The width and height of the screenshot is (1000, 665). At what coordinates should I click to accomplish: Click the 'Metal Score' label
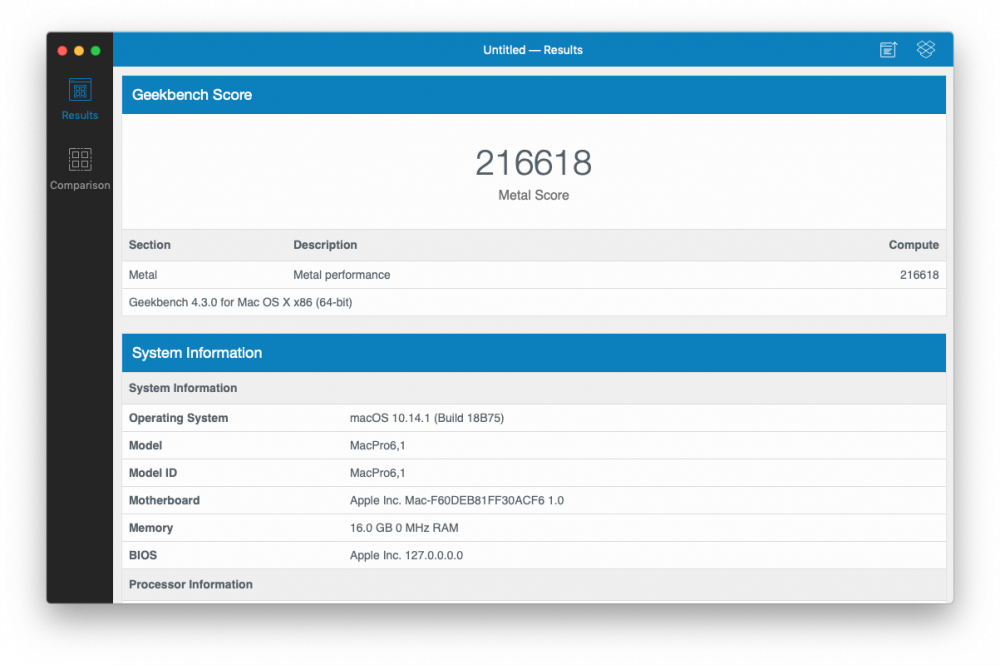pyautogui.click(x=534, y=195)
